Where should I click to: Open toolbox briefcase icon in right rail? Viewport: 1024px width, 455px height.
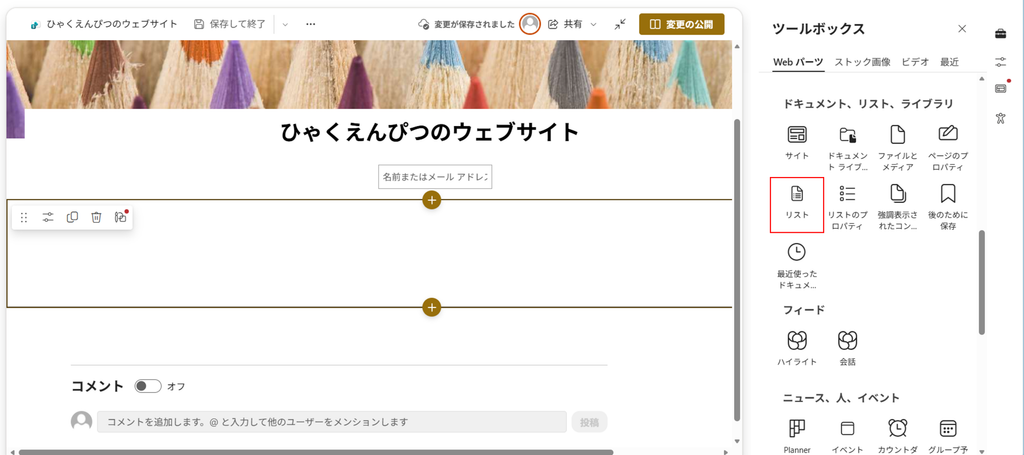(1000, 34)
